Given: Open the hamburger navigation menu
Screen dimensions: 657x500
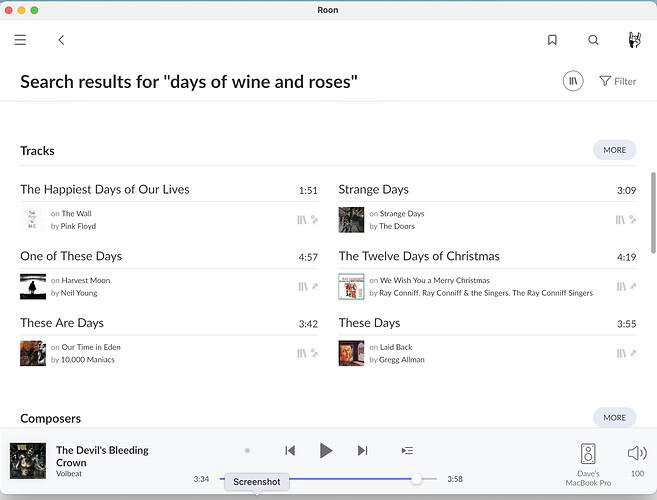Looking at the screenshot, I should point(20,40).
